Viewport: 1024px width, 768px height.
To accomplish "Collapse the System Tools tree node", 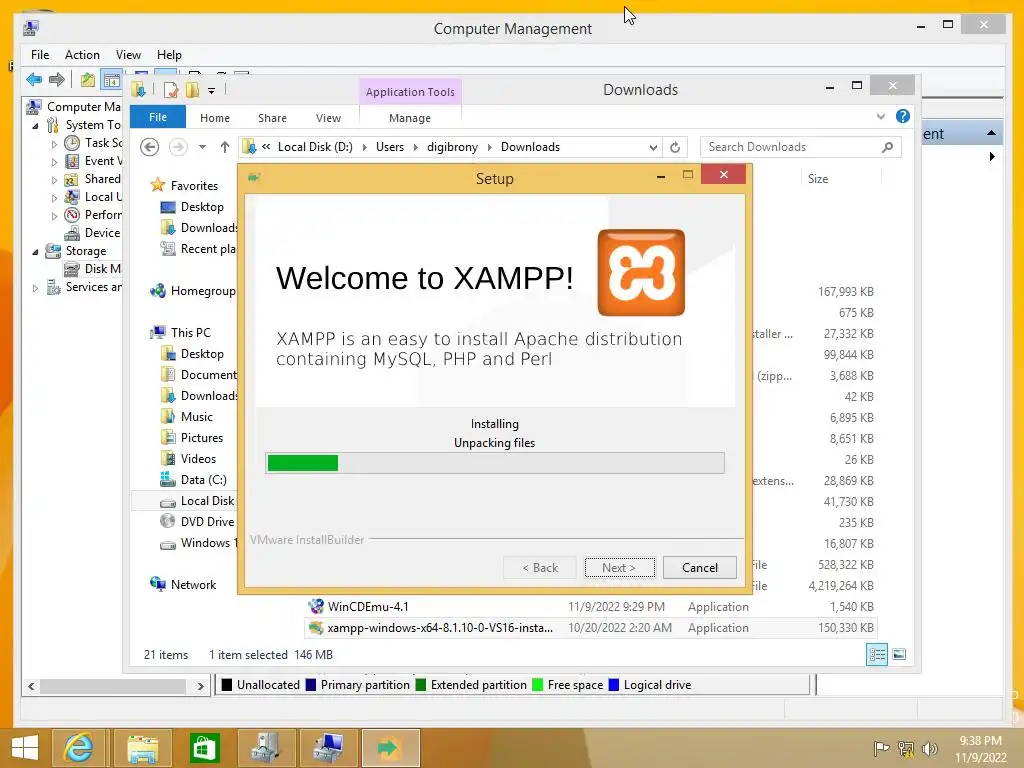I will [x=35, y=125].
